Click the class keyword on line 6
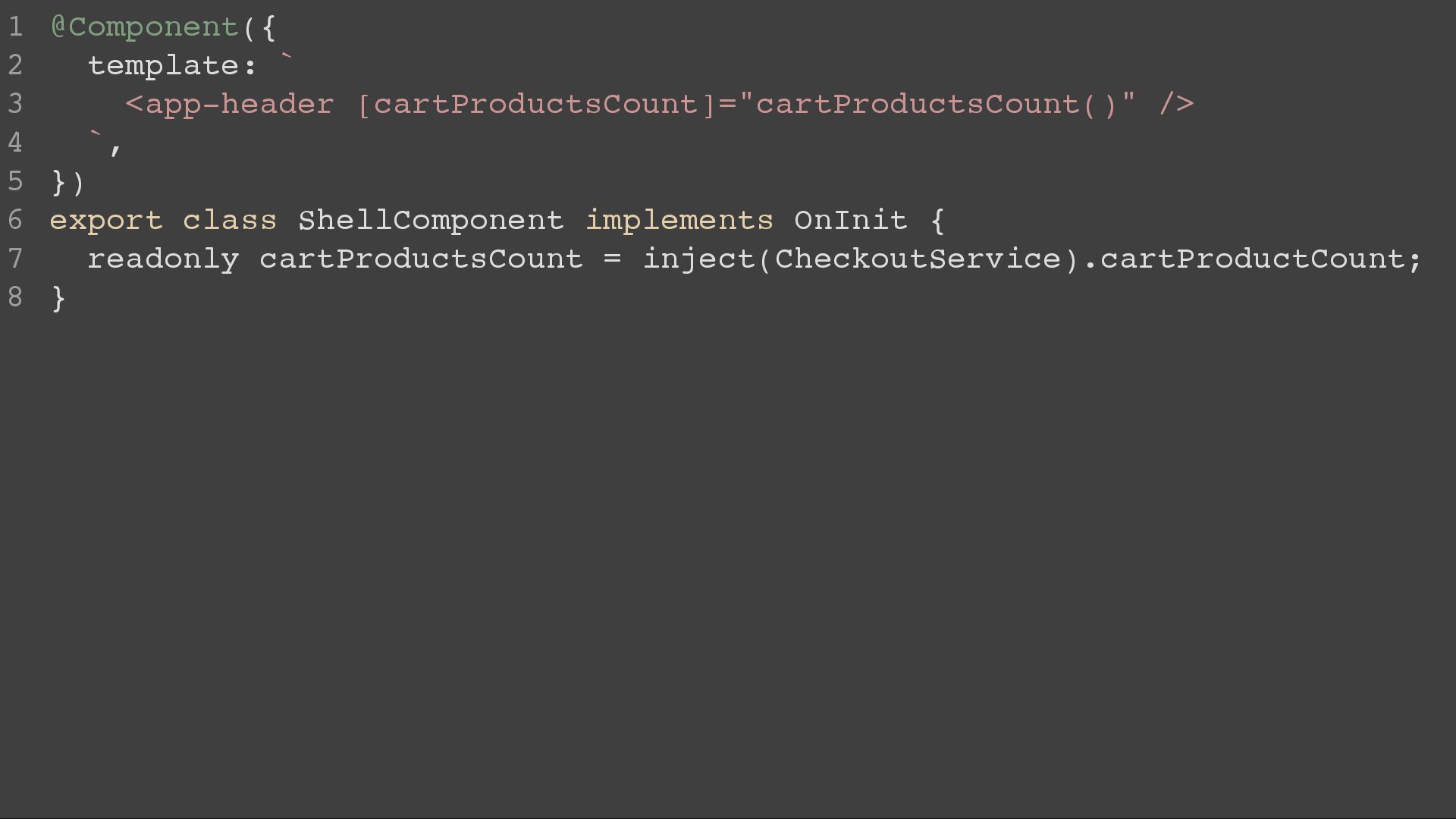The image size is (1456, 819). click(230, 221)
